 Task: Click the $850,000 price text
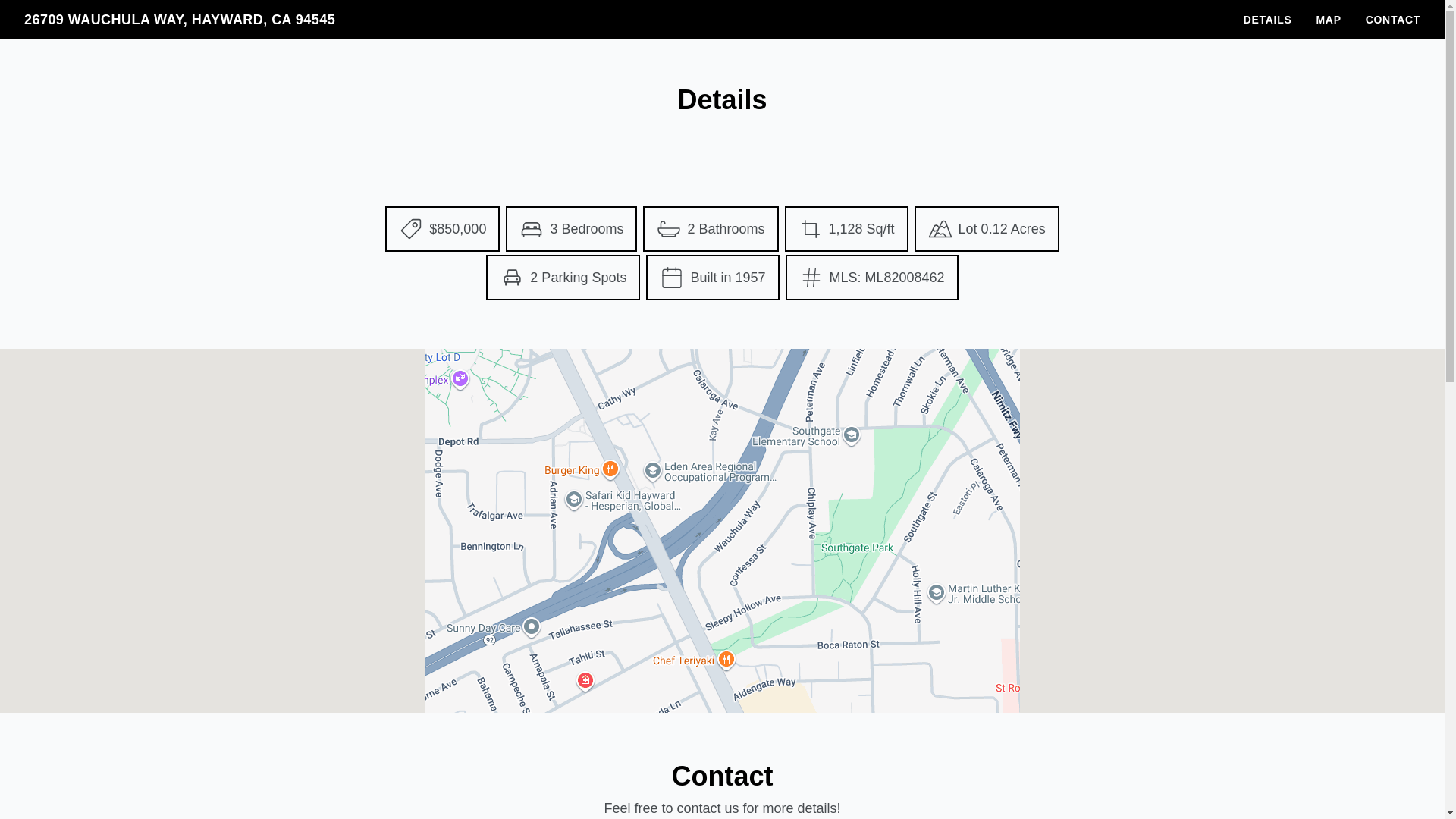(x=458, y=229)
